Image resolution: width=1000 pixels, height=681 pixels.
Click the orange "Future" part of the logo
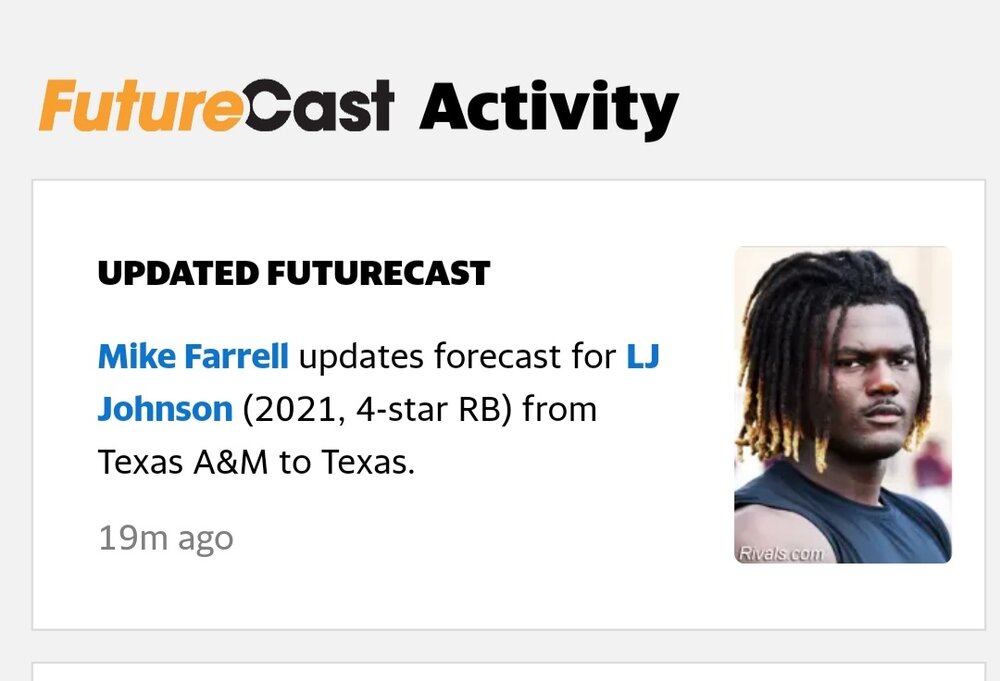coord(140,106)
